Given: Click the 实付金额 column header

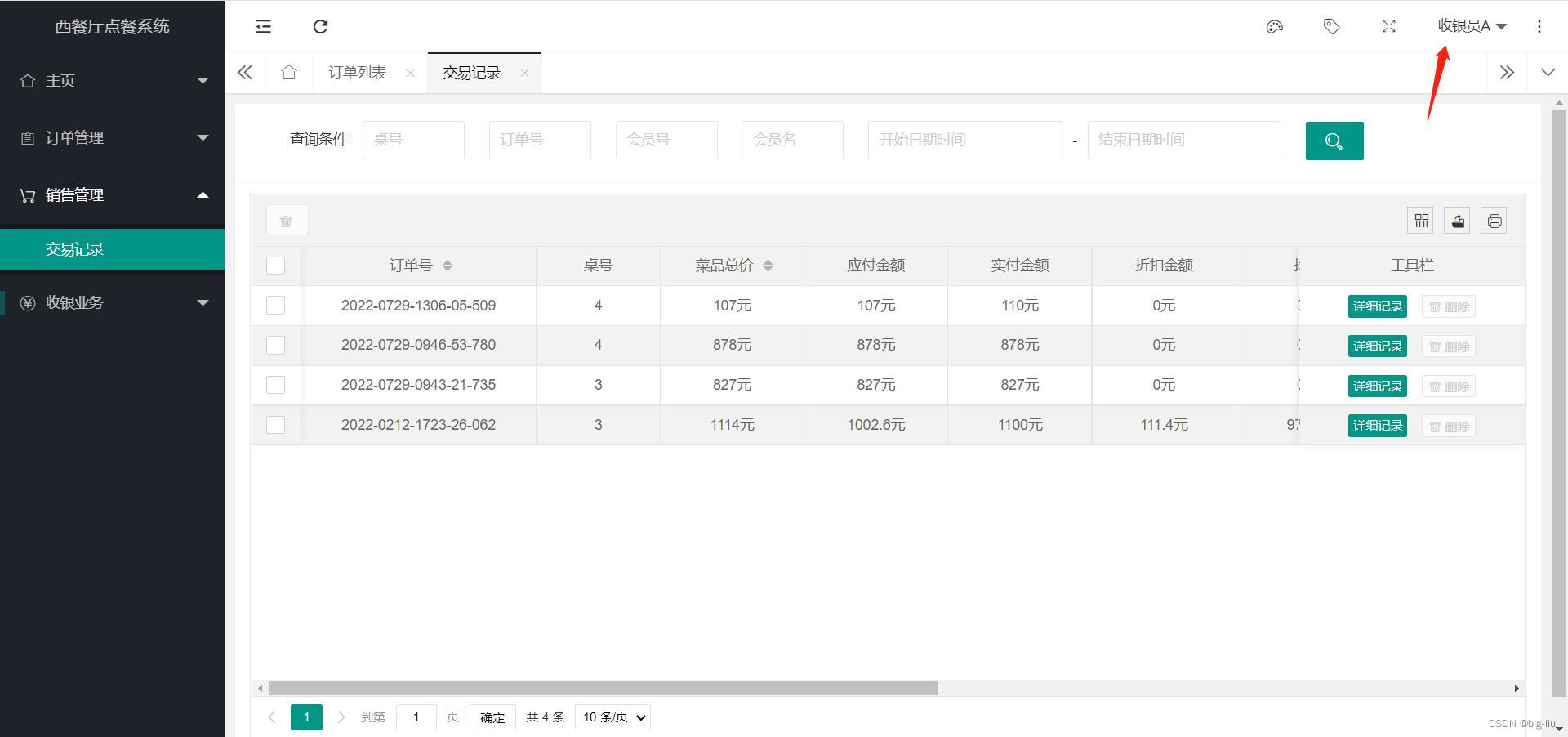Looking at the screenshot, I should [x=1019, y=266].
